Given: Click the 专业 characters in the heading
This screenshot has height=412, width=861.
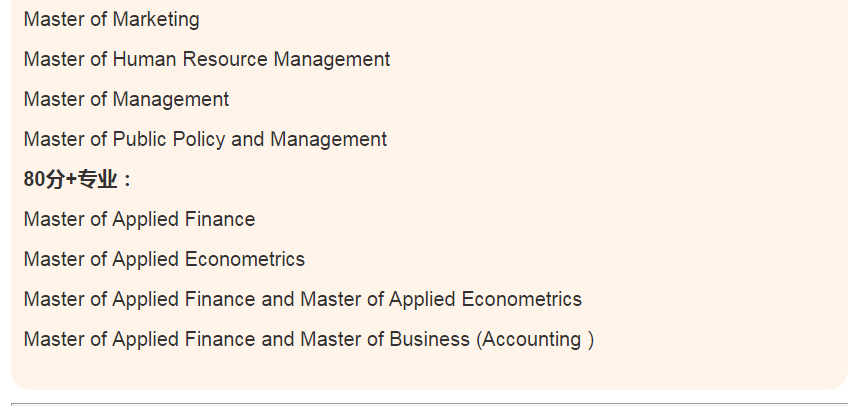Looking at the screenshot, I should (x=98, y=179).
